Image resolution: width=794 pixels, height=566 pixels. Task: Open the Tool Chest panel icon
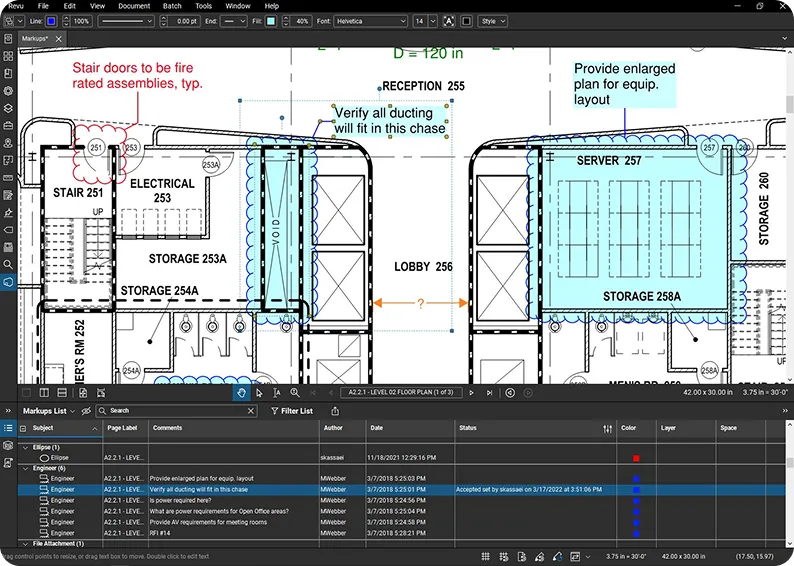point(8,126)
